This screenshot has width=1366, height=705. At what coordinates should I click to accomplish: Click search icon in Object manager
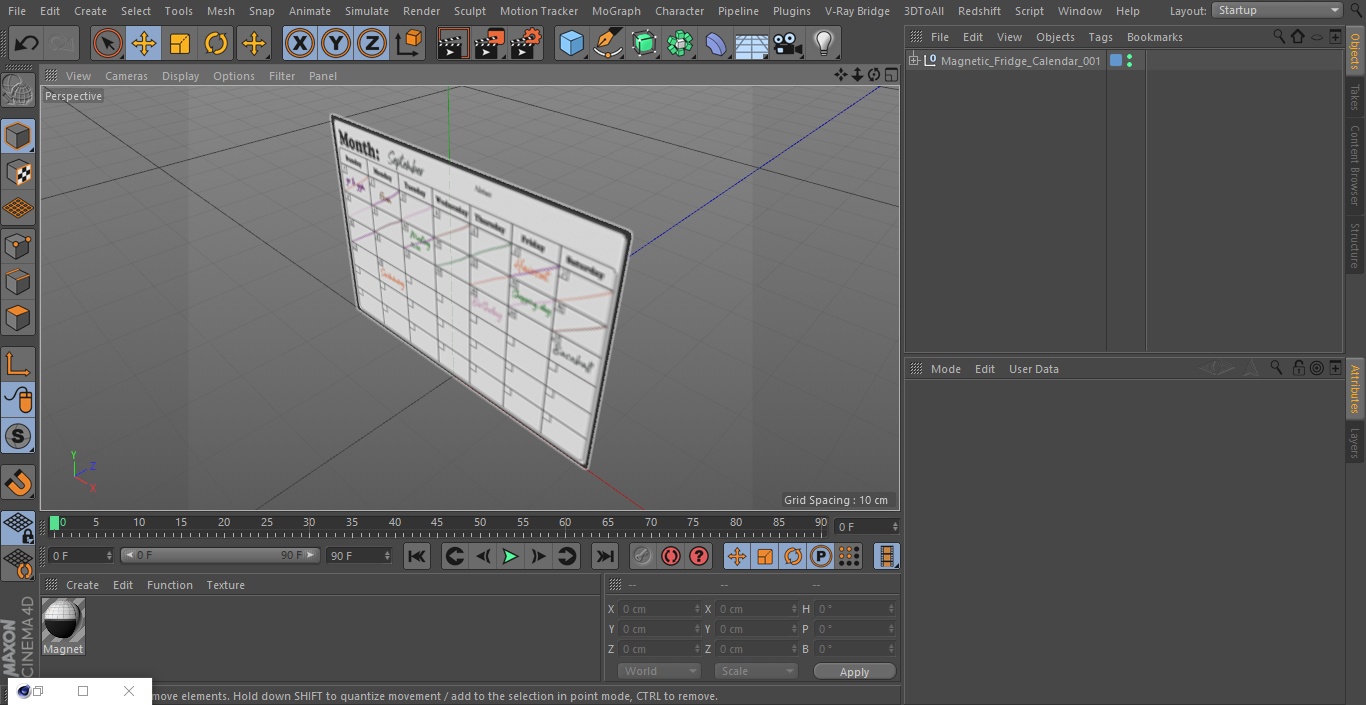tap(1278, 36)
